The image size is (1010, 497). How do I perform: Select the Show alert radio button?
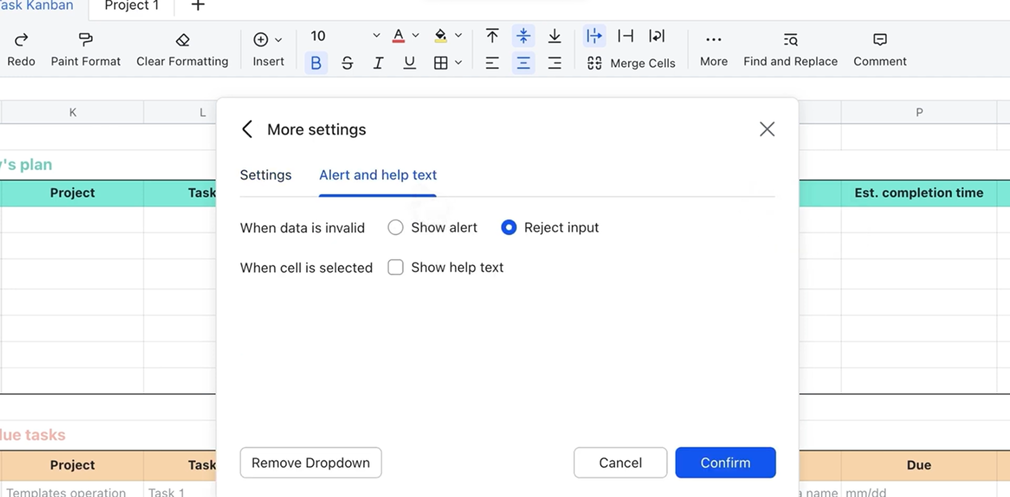(396, 228)
